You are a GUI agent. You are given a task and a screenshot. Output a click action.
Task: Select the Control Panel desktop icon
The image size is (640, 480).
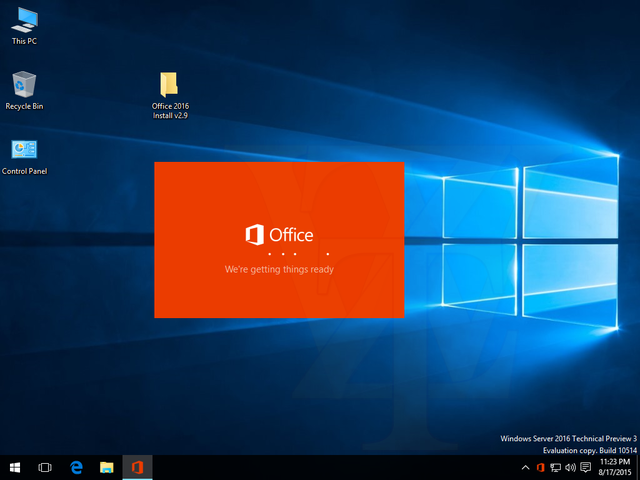click(x=24, y=157)
